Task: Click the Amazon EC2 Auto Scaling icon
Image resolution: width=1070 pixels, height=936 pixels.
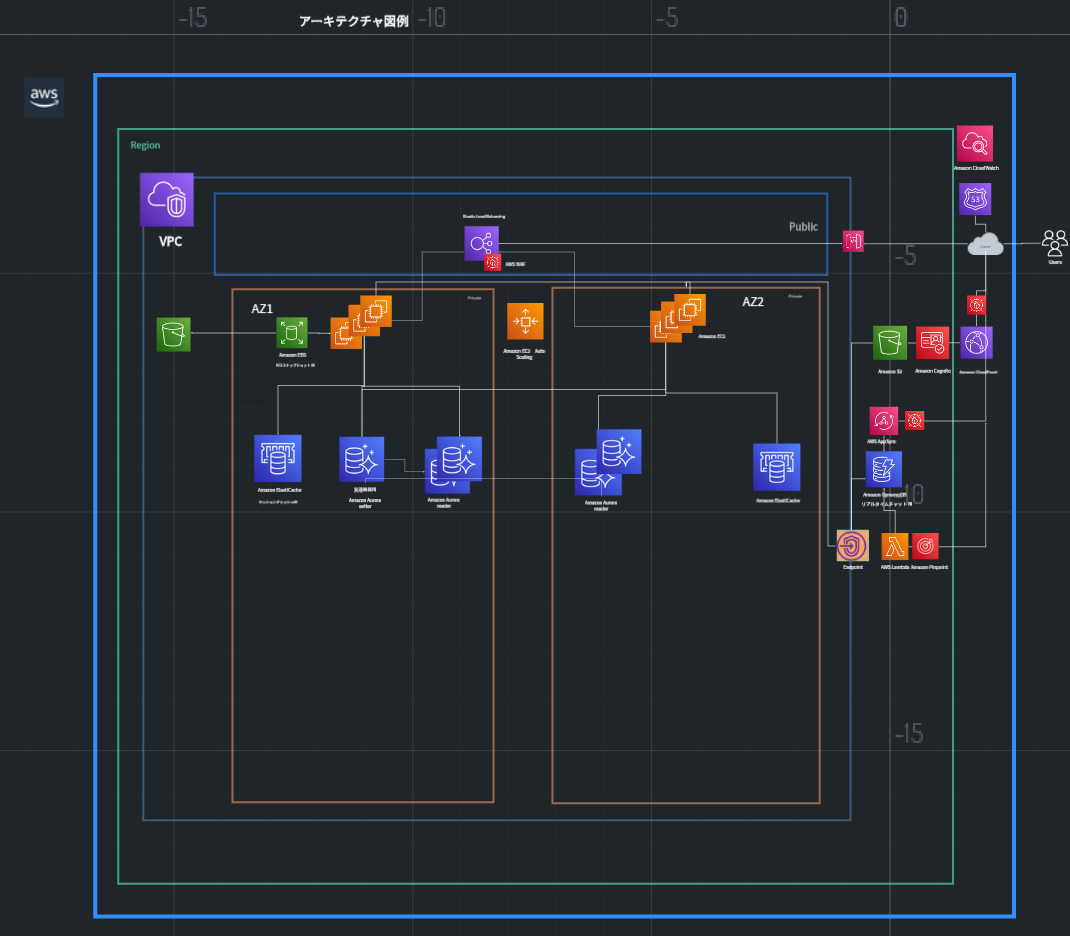Action: point(525,321)
